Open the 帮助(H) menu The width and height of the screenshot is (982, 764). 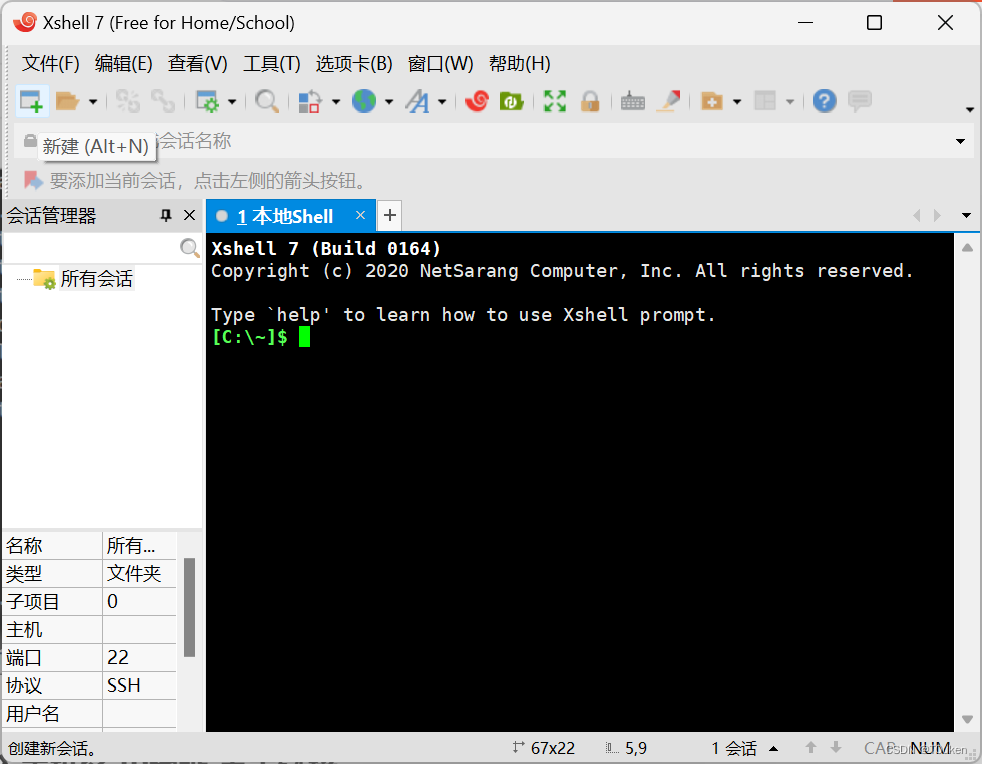(x=520, y=63)
